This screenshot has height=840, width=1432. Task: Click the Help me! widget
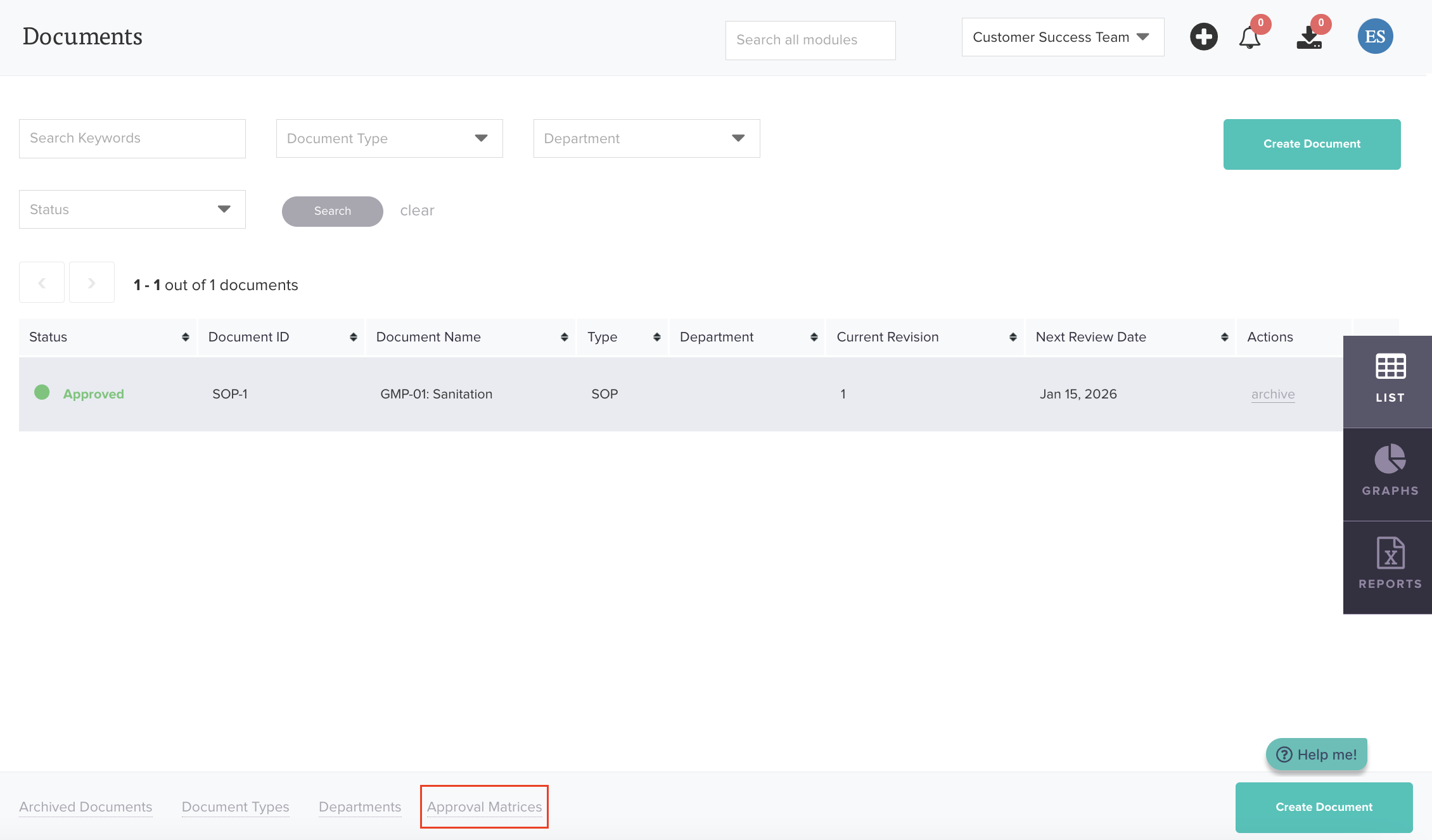click(1317, 754)
